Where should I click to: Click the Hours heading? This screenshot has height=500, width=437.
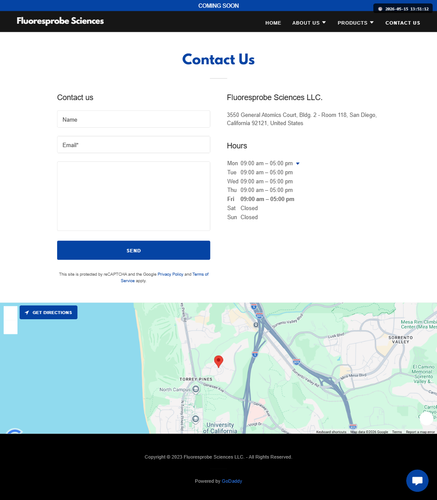click(x=237, y=146)
